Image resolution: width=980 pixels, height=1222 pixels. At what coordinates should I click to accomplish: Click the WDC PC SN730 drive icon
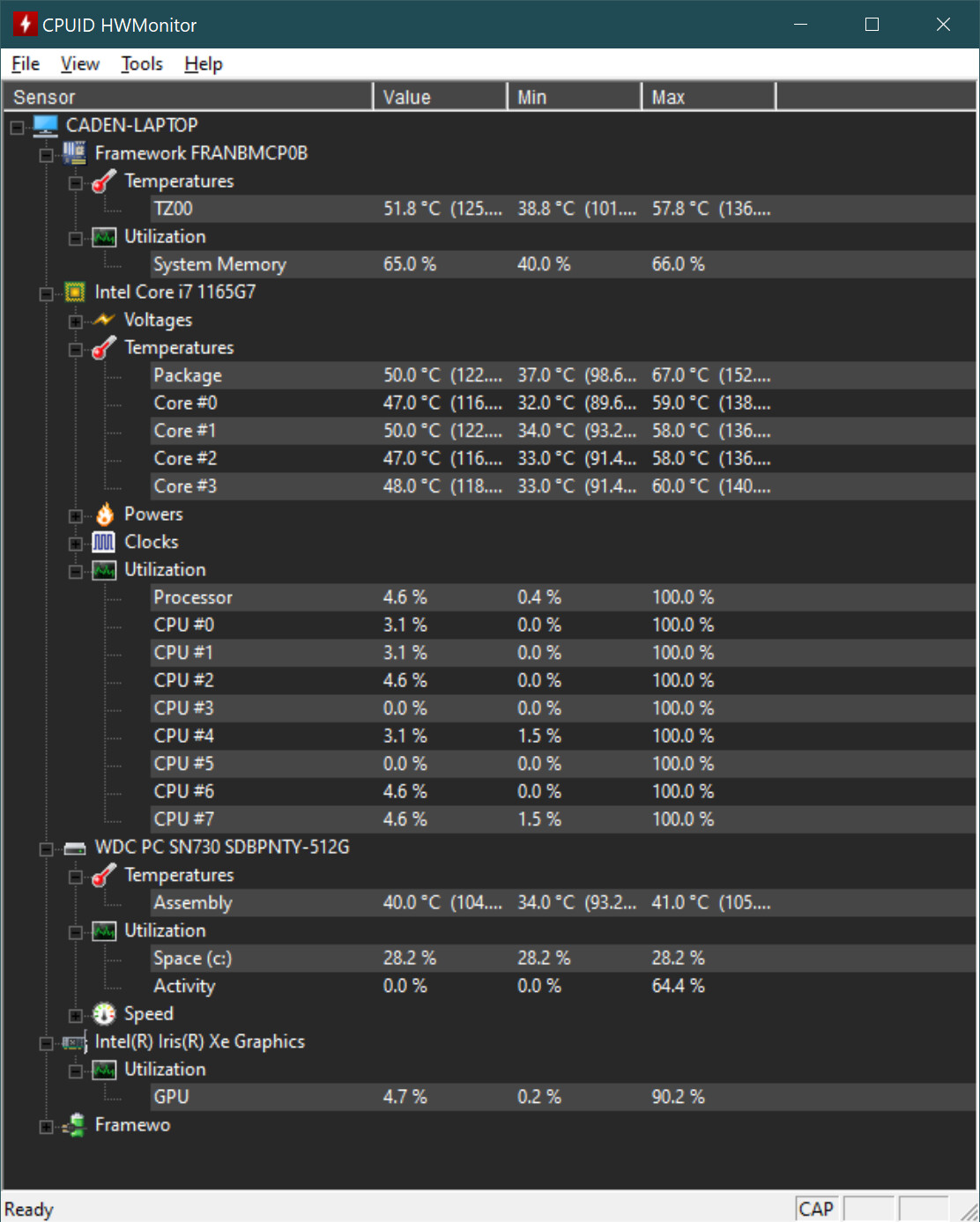point(75,848)
